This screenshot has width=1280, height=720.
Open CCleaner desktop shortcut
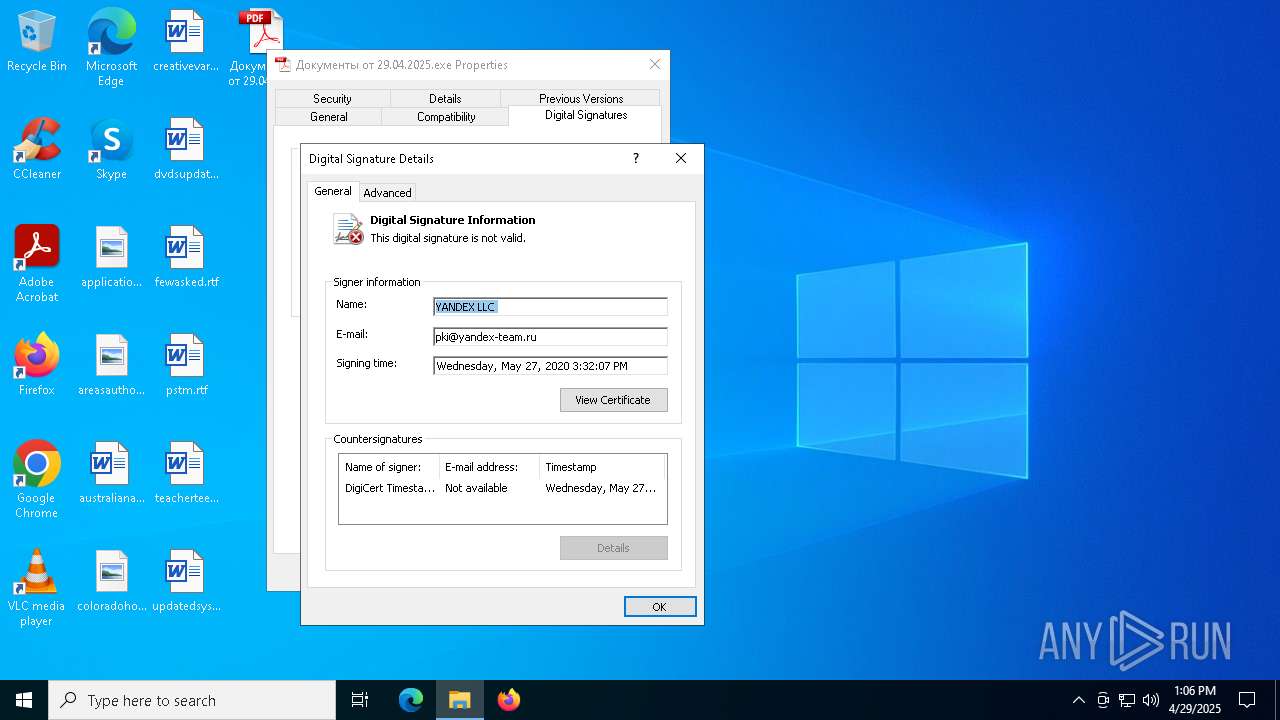pyautogui.click(x=37, y=149)
